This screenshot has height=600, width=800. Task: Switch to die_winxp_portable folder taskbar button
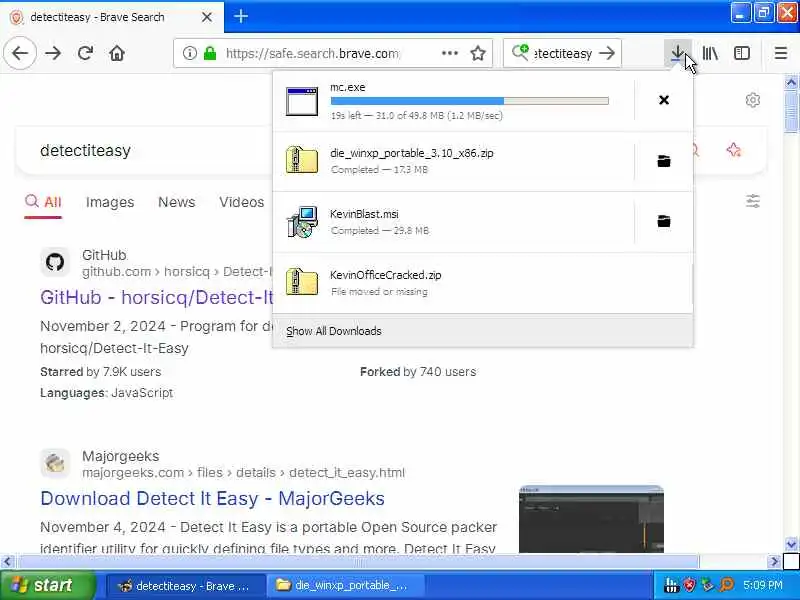(347, 586)
